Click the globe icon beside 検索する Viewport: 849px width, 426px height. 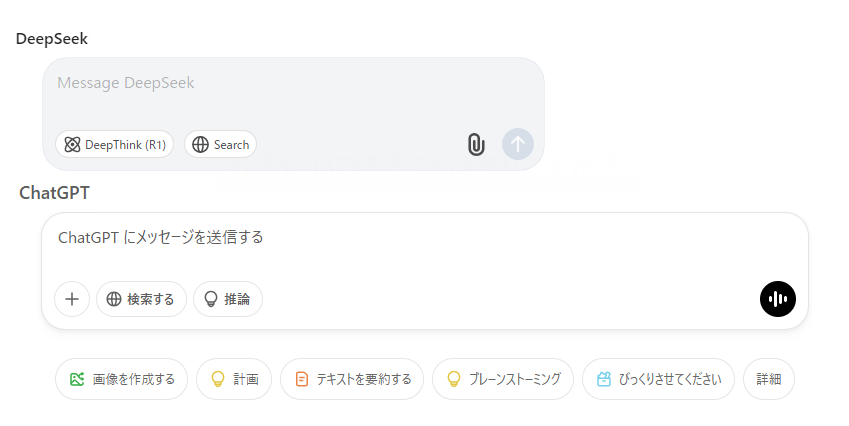(114, 299)
